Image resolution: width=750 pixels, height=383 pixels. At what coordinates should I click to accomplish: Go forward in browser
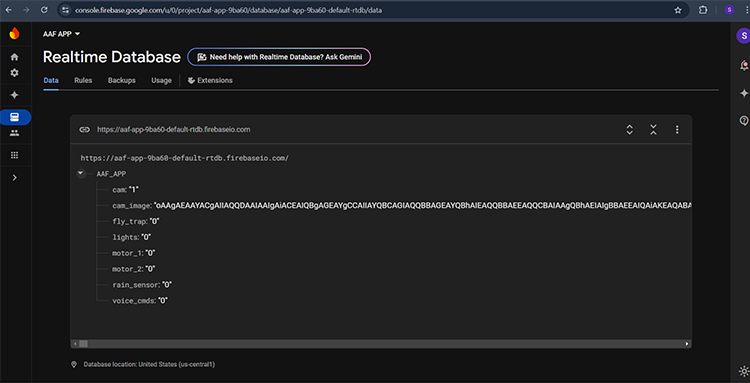26,10
